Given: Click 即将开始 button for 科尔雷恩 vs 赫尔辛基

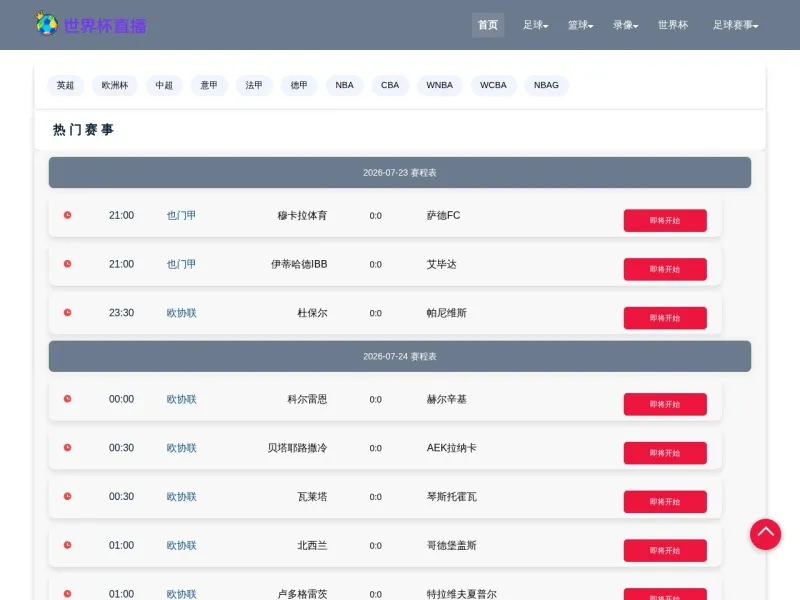Looking at the screenshot, I should 665,404.
